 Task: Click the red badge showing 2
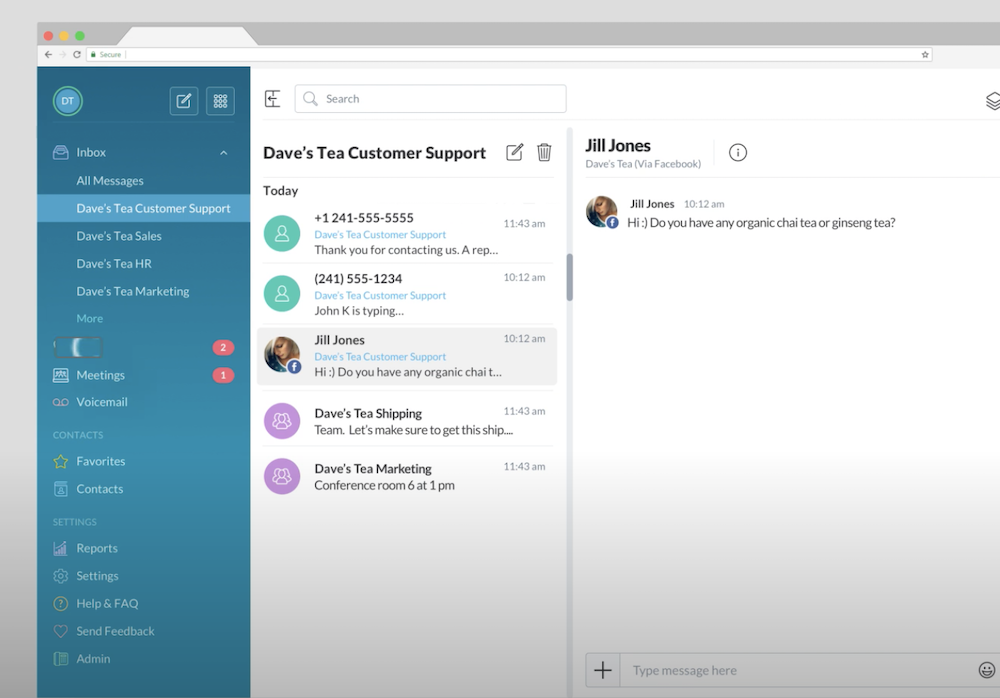pyautogui.click(x=223, y=348)
